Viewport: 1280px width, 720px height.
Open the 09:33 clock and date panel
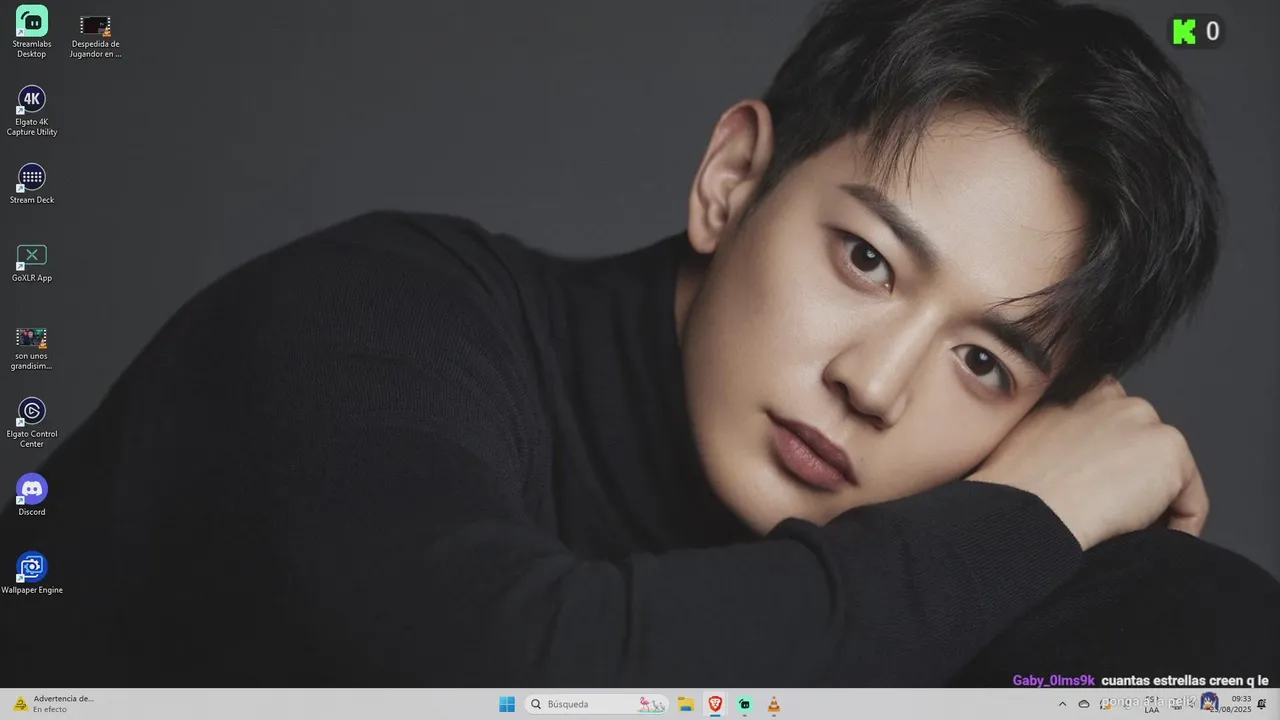[1232, 704]
